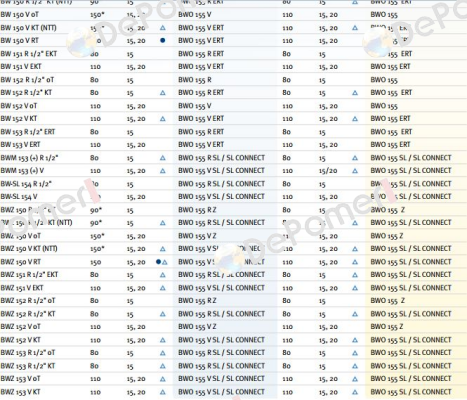This screenshot has width=467, height=400.
Task: Select "BWZ 151 R 1/2" EKT" model name
Action: tap(29, 274)
